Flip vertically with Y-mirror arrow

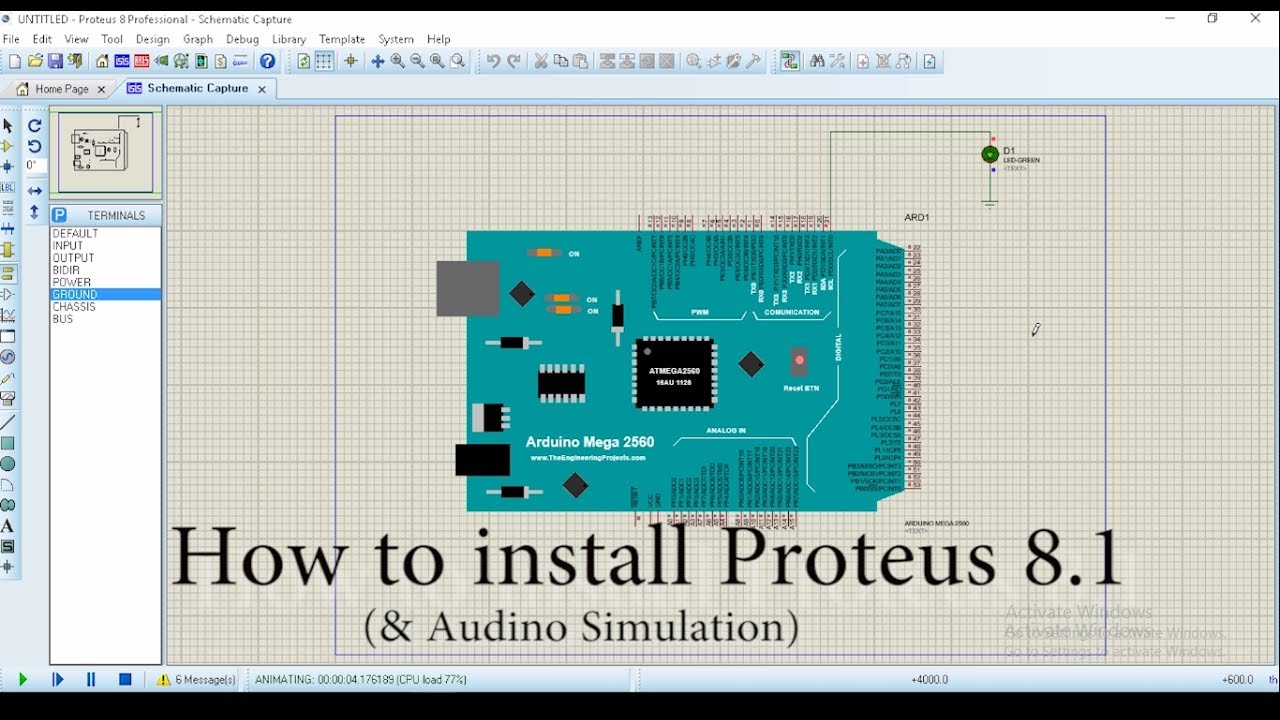(x=34, y=212)
